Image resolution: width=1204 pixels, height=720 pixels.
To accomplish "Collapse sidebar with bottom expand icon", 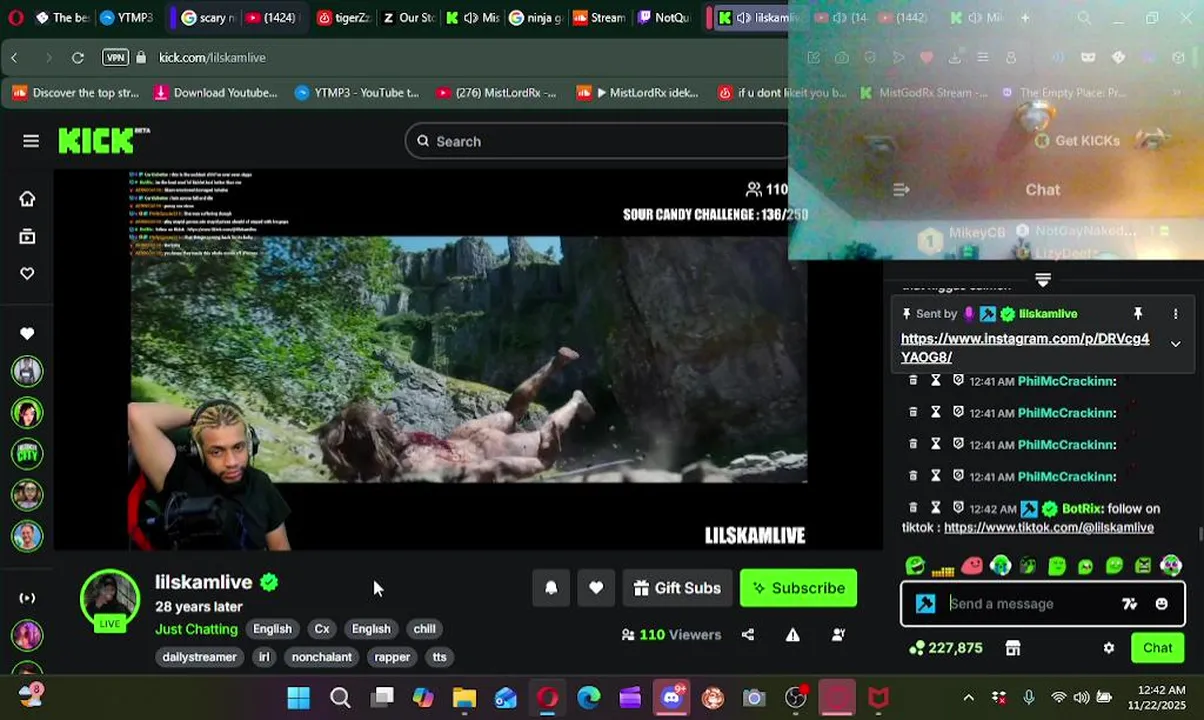I will [x=27, y=598].
